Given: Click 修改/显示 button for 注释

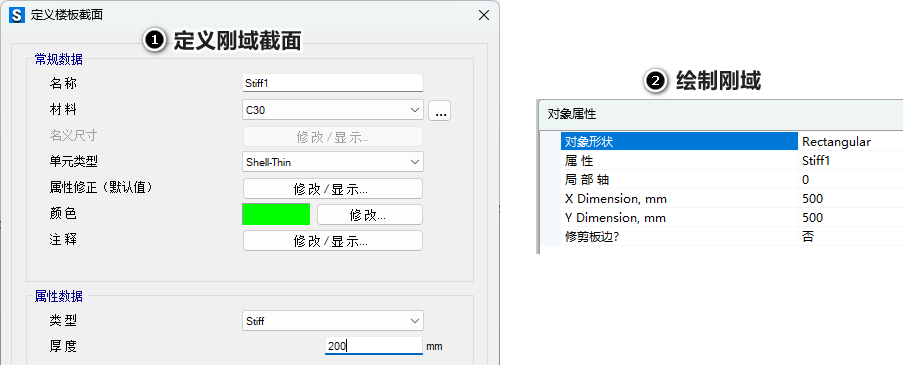Looking at the screenshot, I should 333,241.
